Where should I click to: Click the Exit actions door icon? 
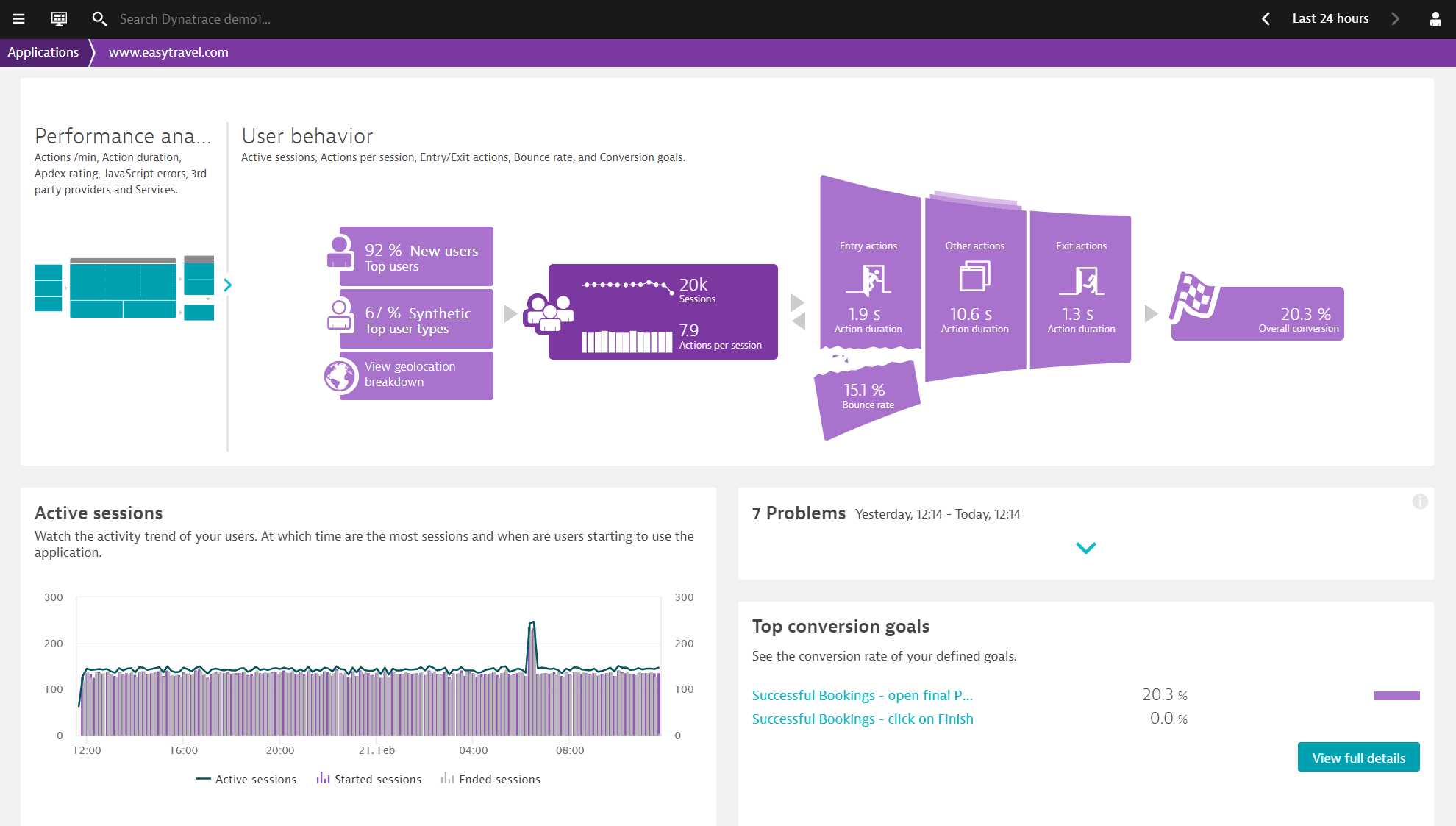tap(1082, 280)
